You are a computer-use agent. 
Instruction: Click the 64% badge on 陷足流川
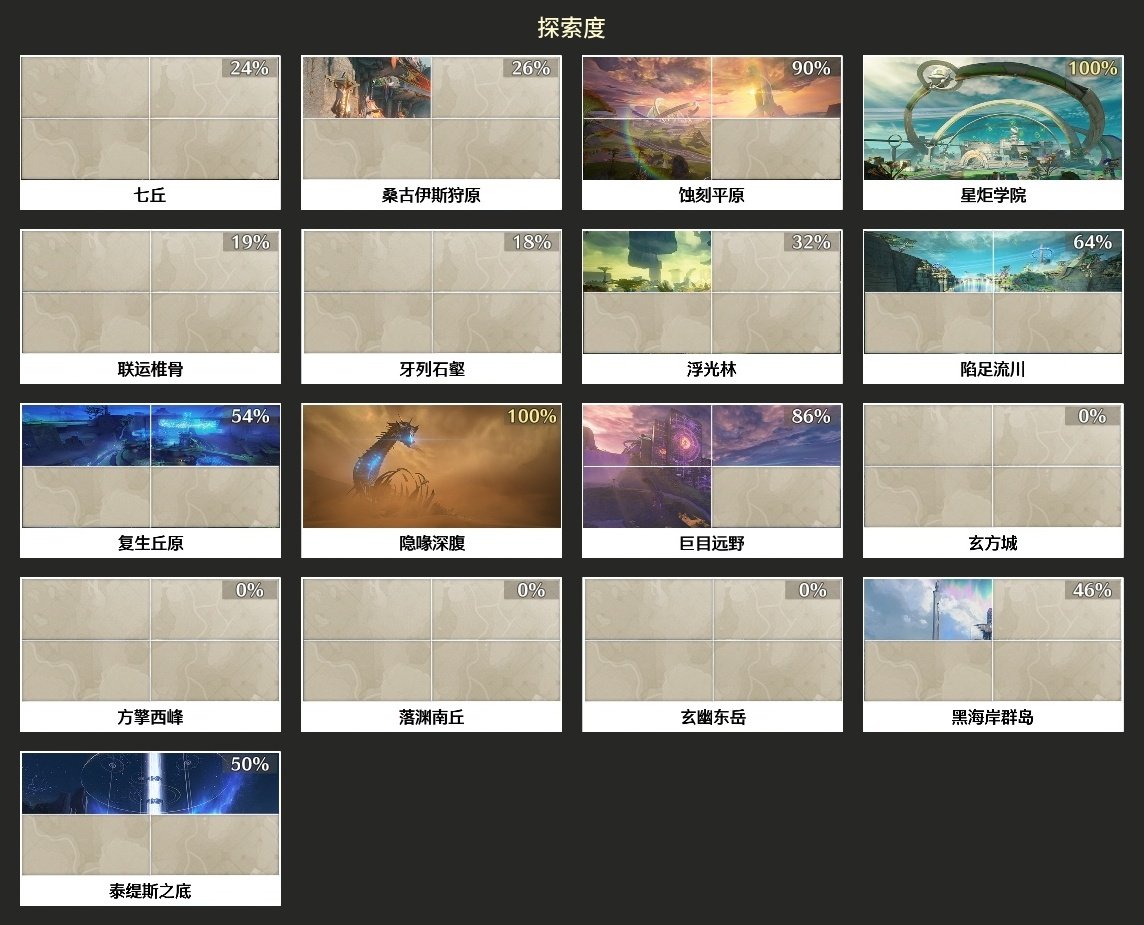click(1092, 241)
